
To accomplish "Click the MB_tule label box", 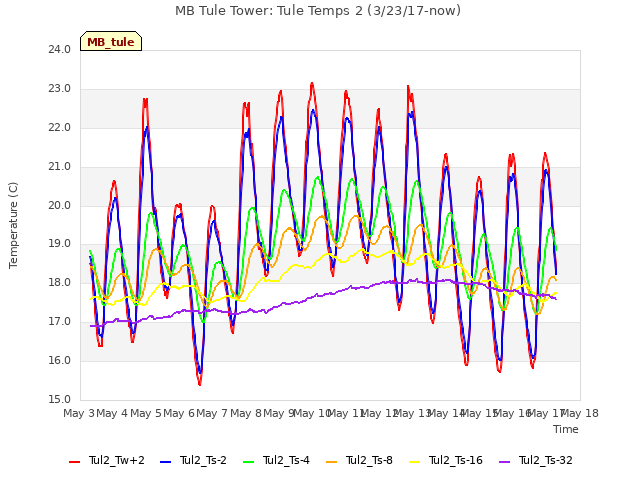I will [111, 41].
